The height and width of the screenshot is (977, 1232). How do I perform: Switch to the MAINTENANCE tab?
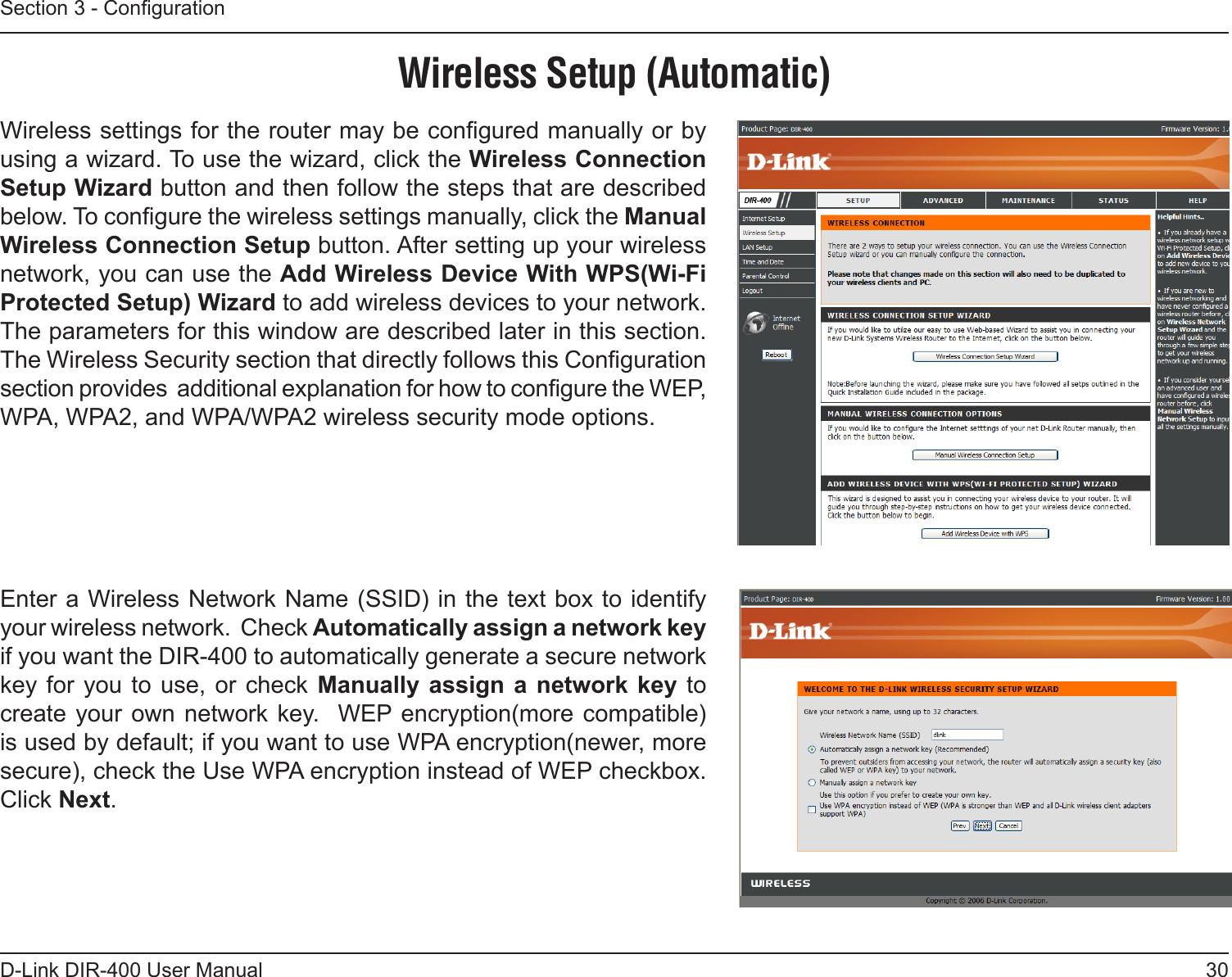pyautogui.click(x=1028, y=201)
